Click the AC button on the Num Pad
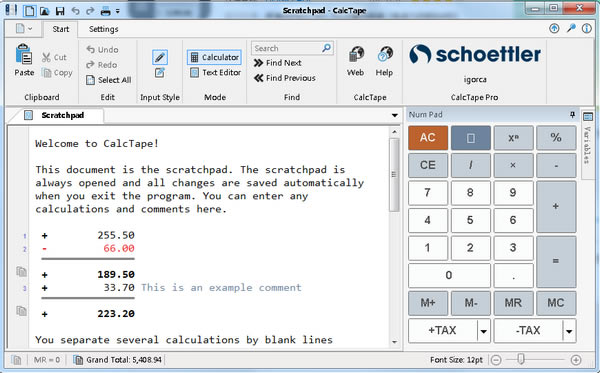The height and width of the screenshot is (373, 600). click(428, 138)
